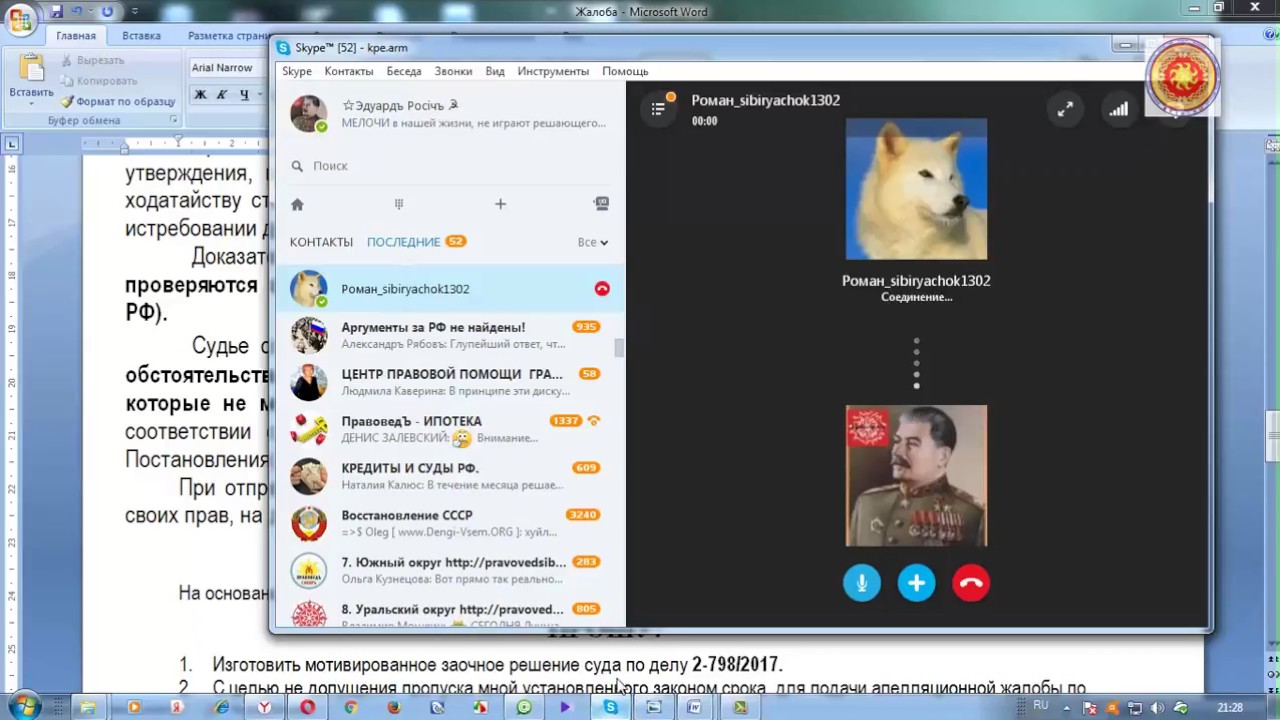The image size is (1280, 720).
Task: Open the undo history dropdown arrow
Action: click(91, 12)
